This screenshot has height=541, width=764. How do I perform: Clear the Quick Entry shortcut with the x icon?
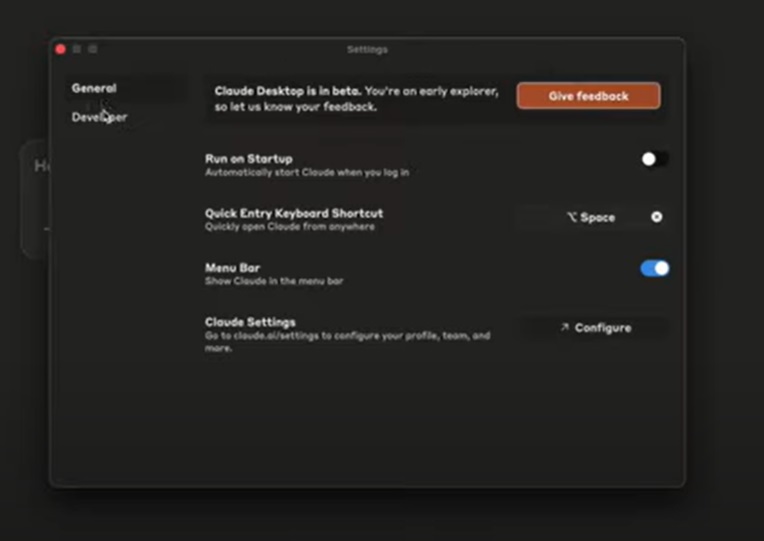[x=656, y=217]
